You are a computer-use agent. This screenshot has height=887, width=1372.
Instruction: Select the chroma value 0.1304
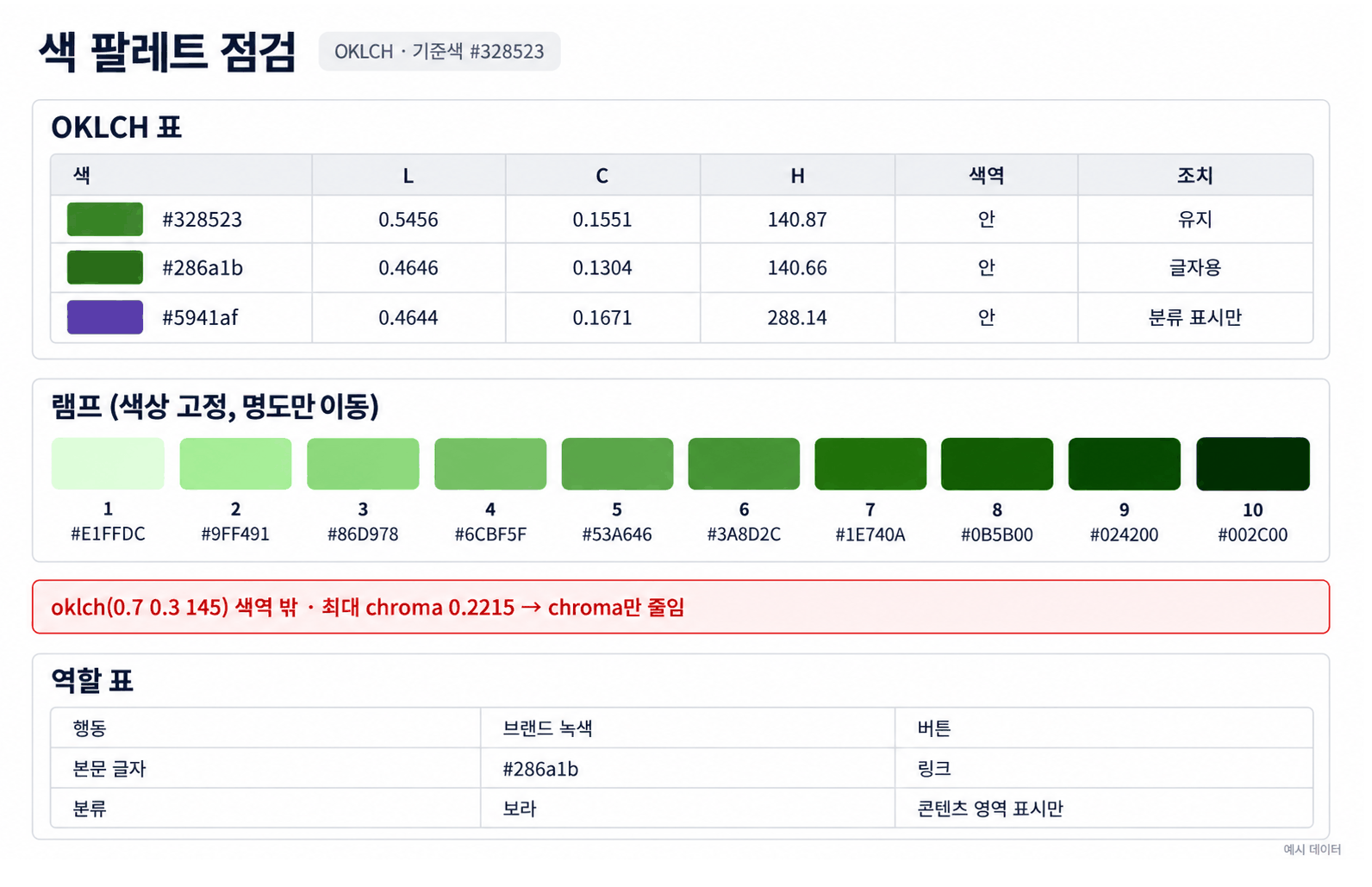coord(602,268)
